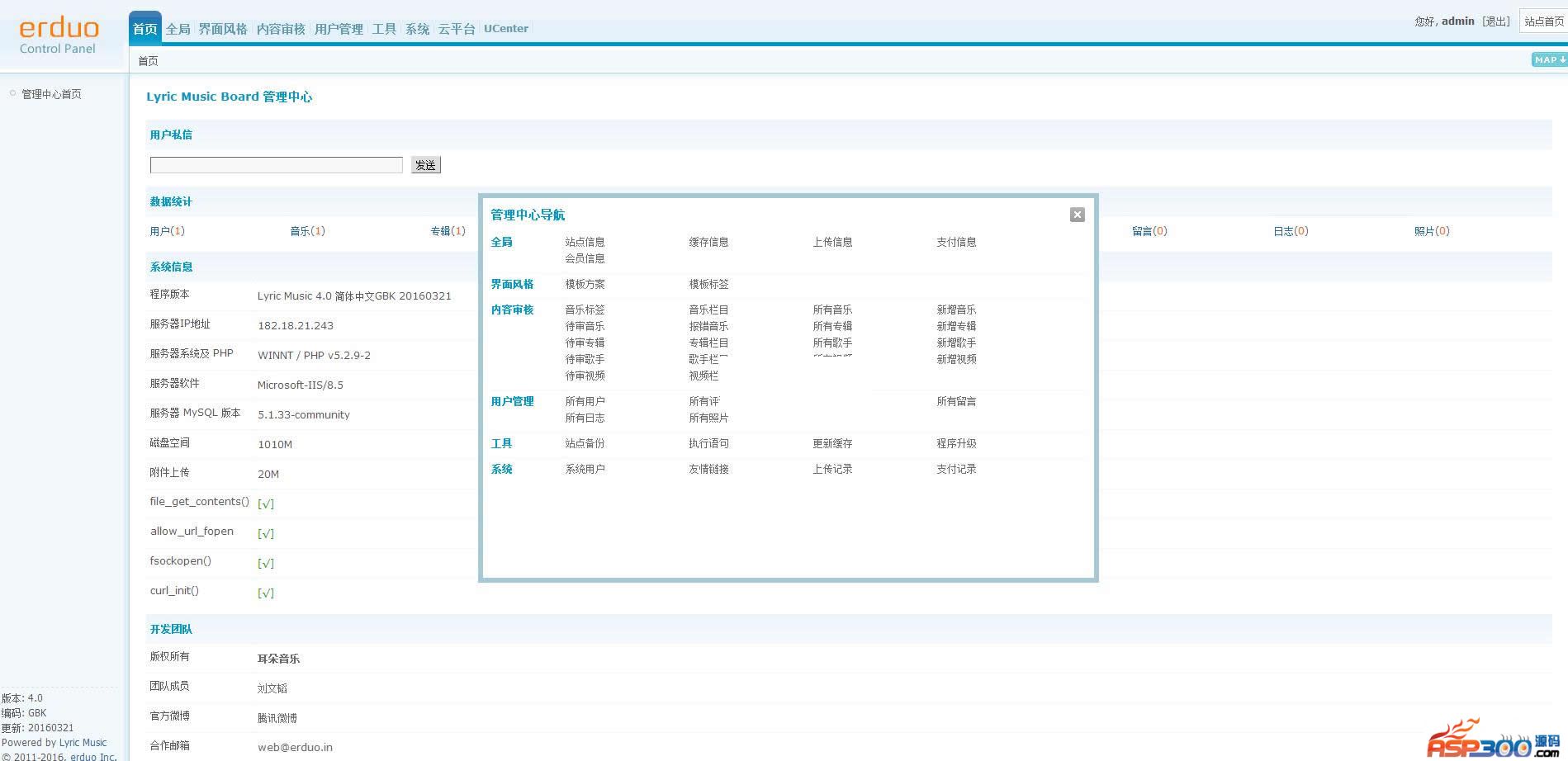Open the 留言(0) statistics link
This screenshot has height=761, width=1568.
pos(1149,231)
